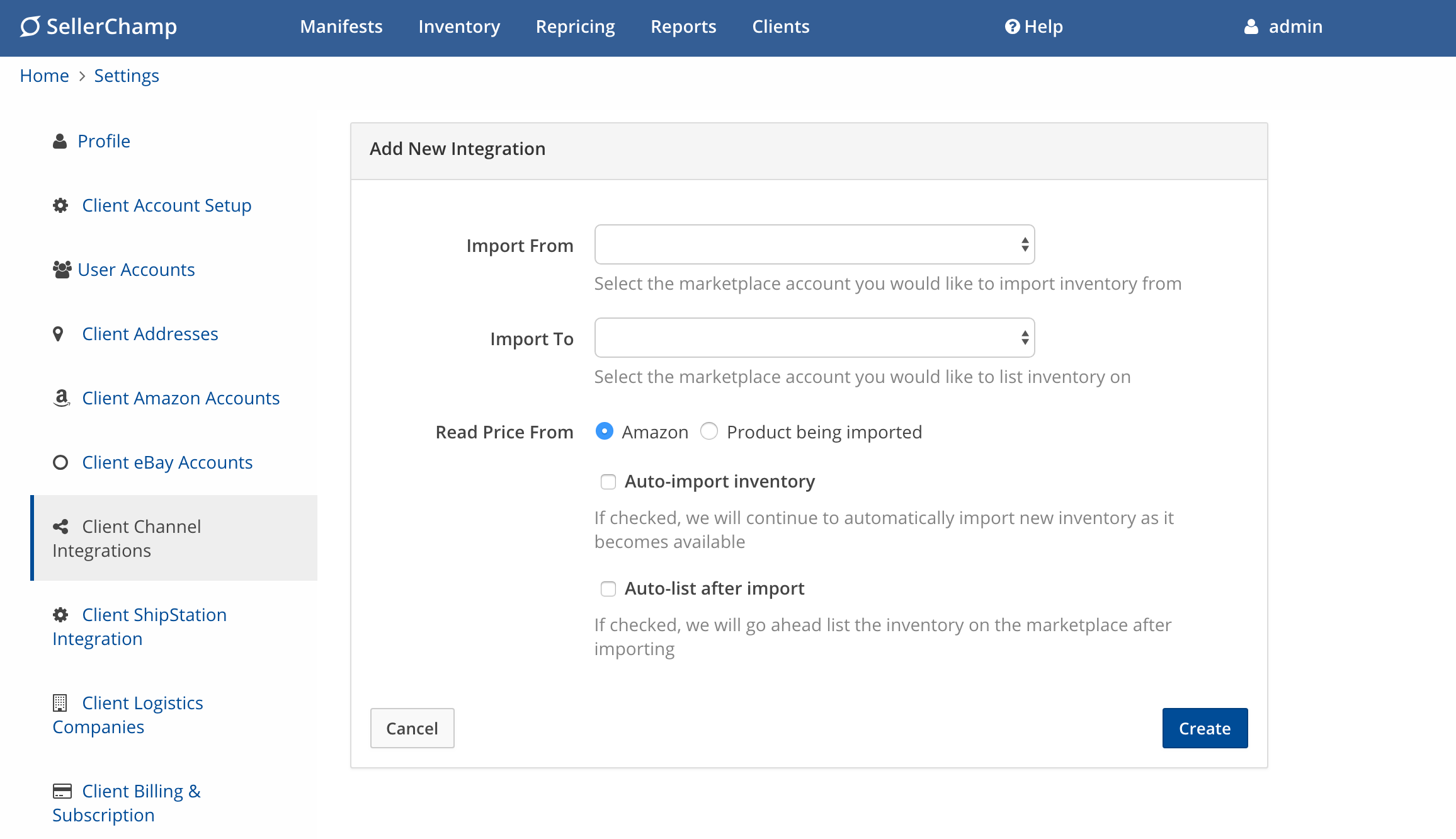
Task: Open the admin user menu
Action: coord(1283,26)
